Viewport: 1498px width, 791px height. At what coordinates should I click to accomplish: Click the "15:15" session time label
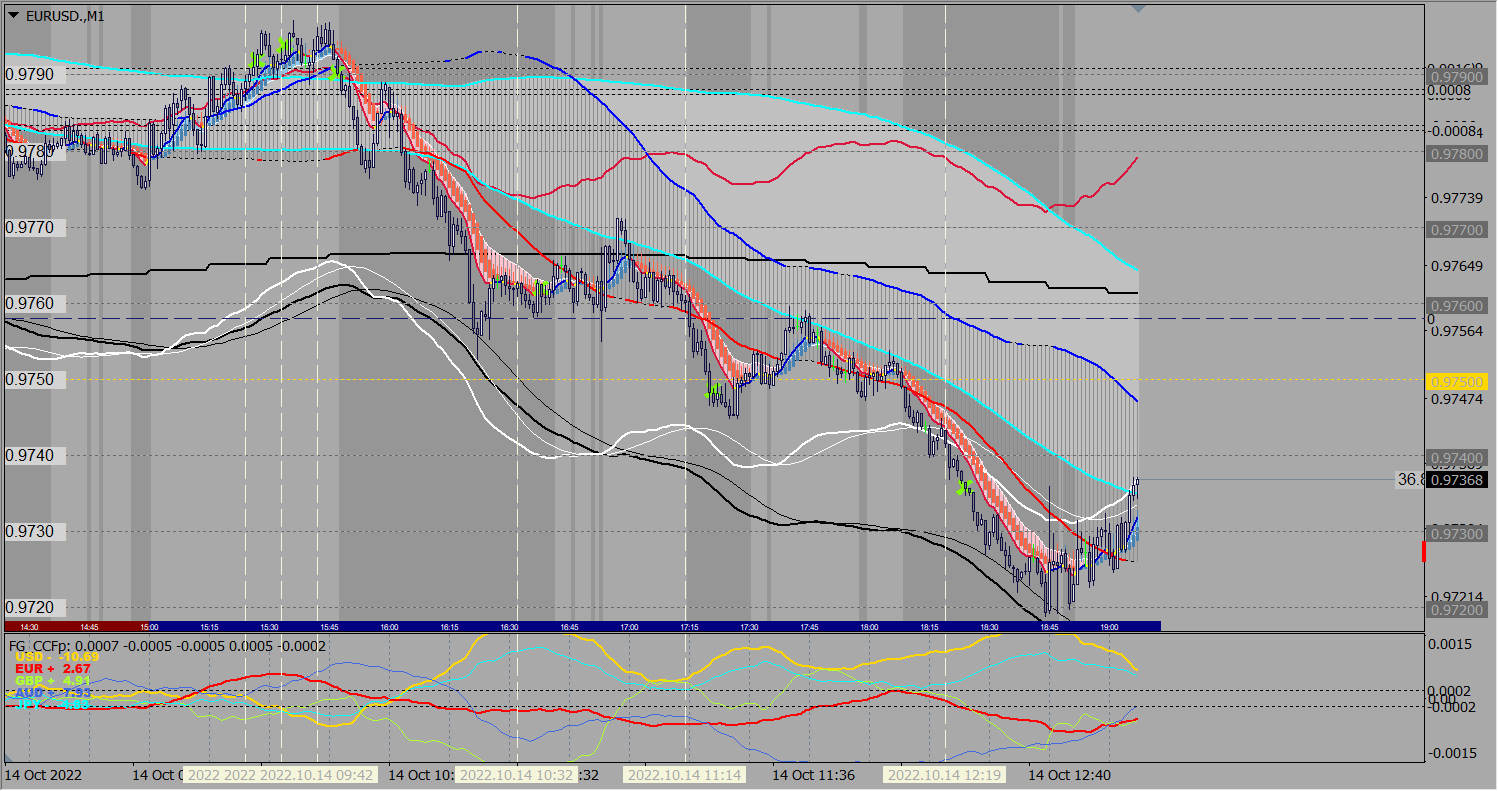(209, 627)
